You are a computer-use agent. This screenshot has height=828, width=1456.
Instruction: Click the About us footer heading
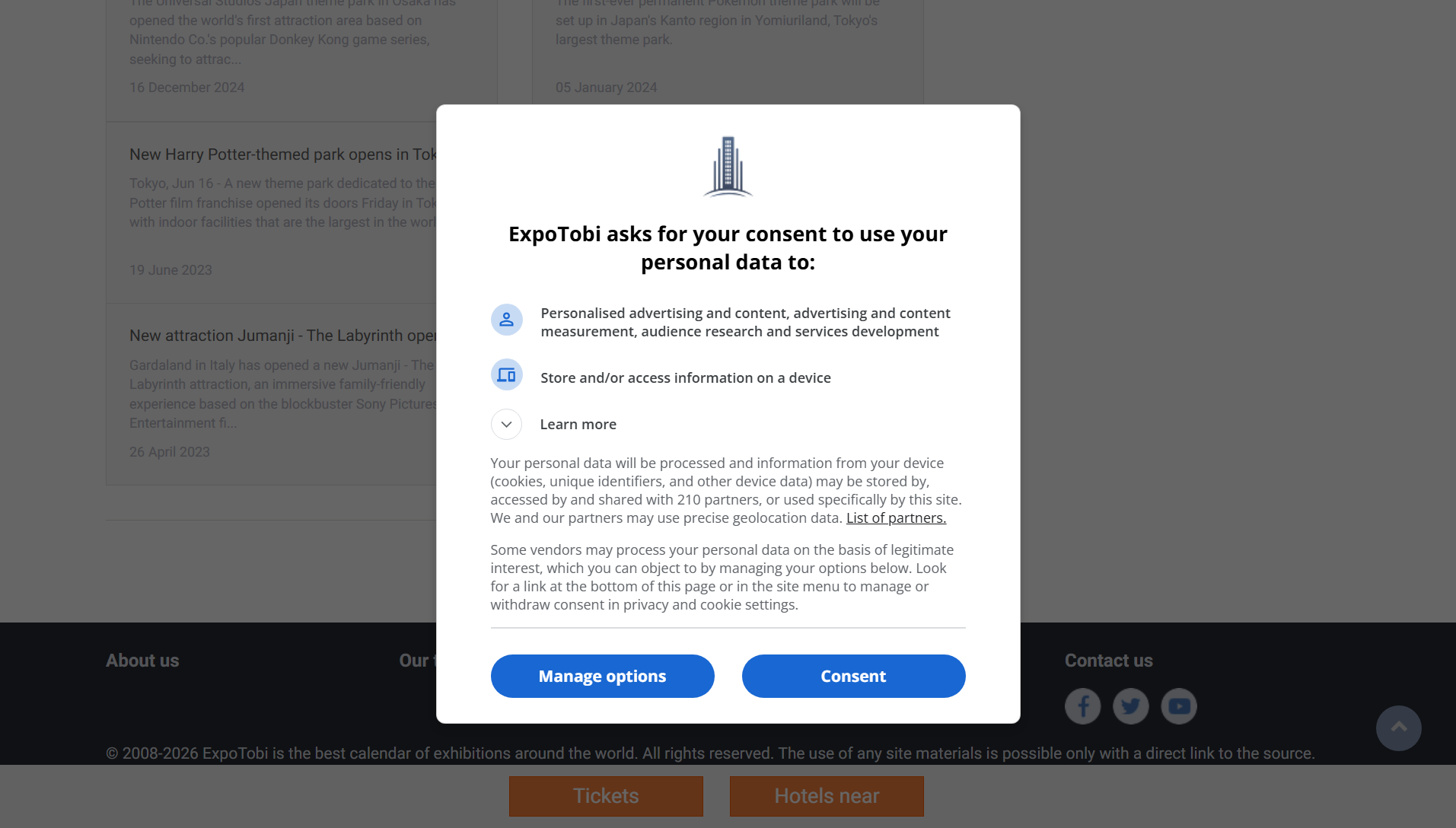[x=142, y=661]
